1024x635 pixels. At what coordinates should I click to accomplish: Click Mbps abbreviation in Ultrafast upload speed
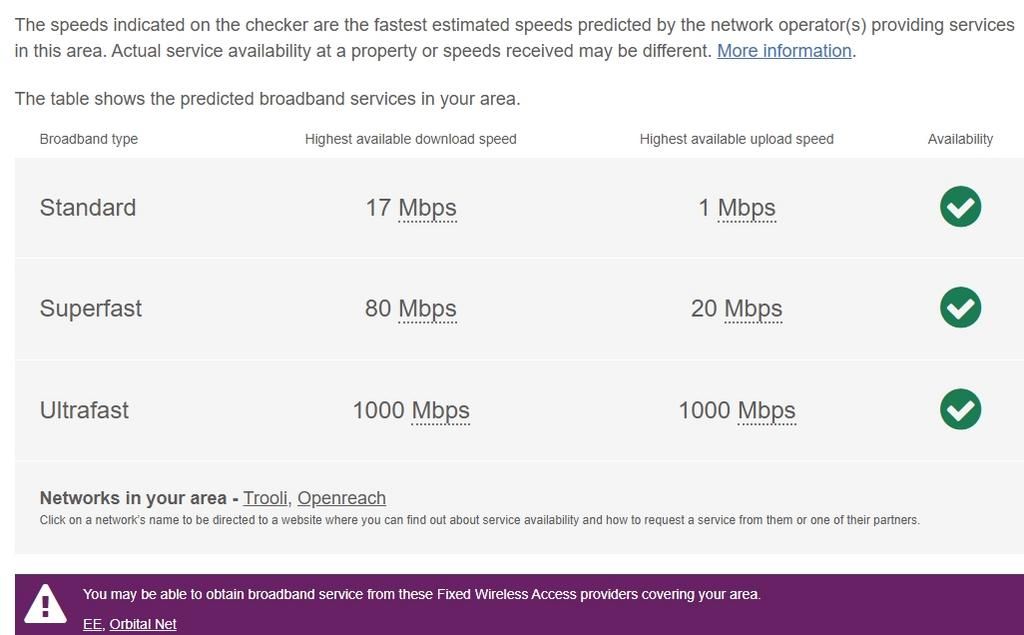766,411
